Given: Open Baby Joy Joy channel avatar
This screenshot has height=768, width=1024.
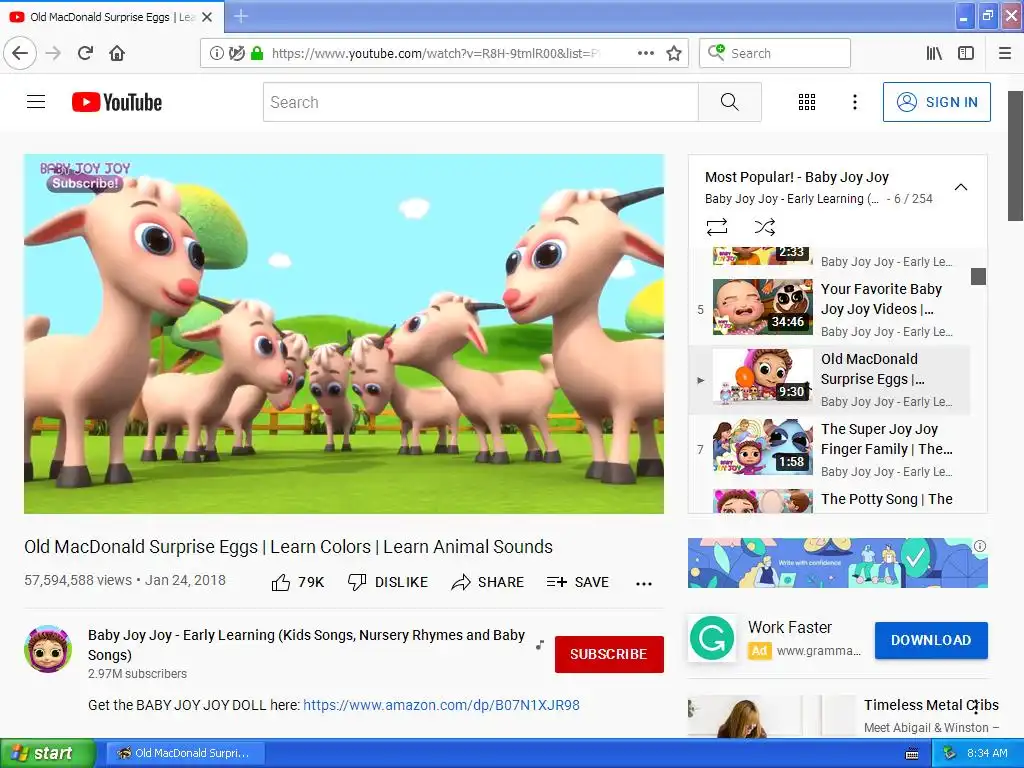Looking at the screenshot, I should (48, 649).
